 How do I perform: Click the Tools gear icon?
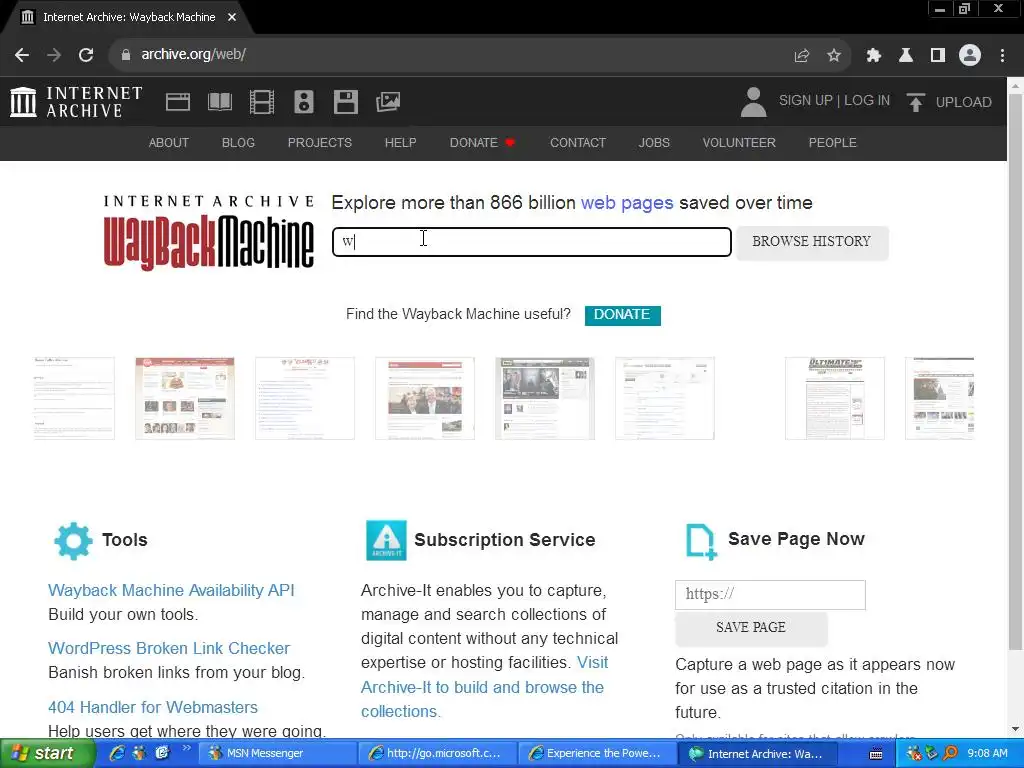(x=73, y=541)
